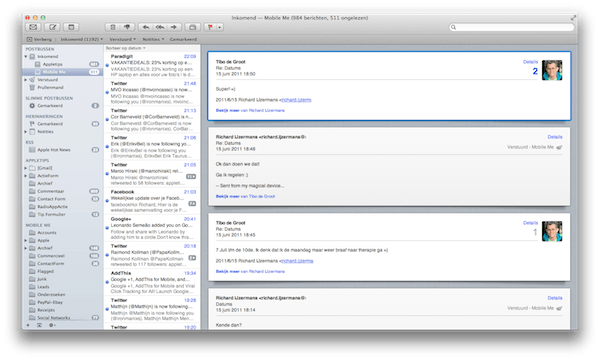
Task: Show mail activity using the bottom sidebar icon
Action: (39, 325)
